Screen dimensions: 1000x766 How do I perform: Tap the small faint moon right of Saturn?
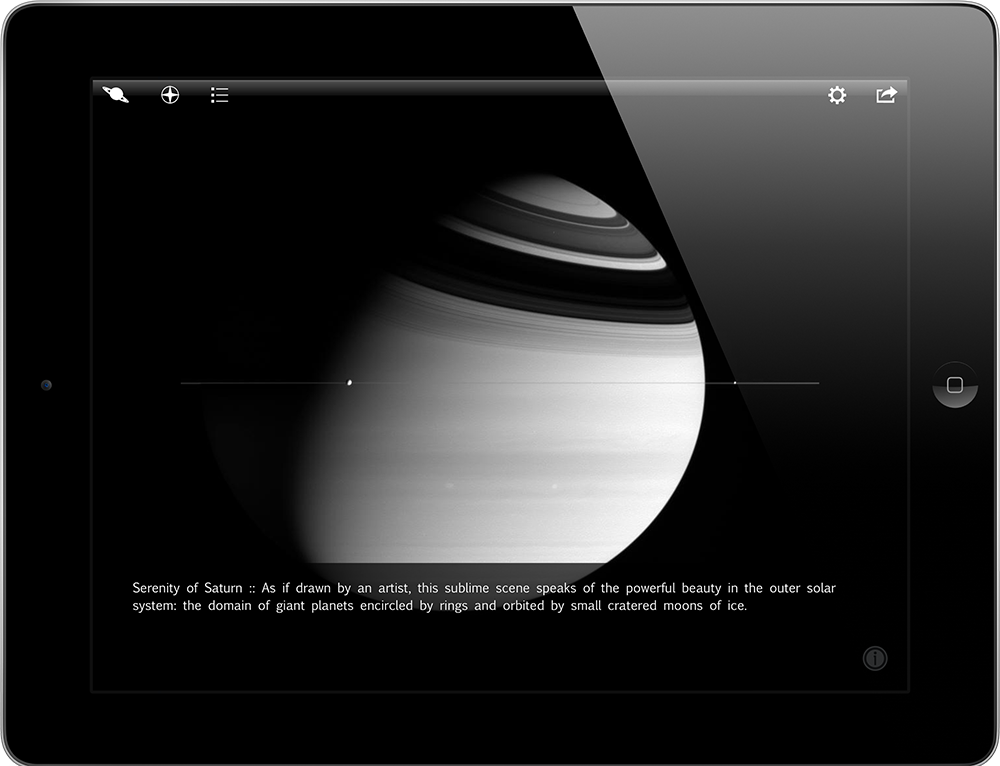pyautogui.click(x=735, y=383)
